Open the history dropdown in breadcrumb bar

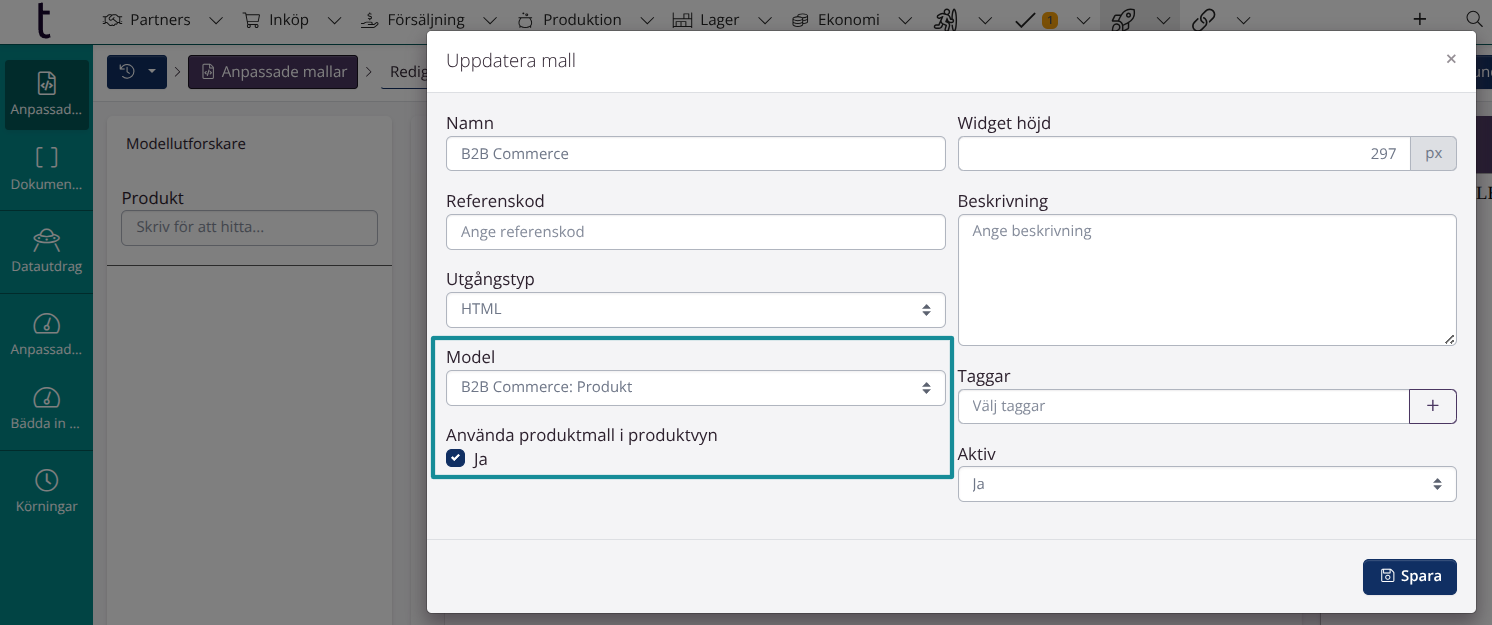[x=138, y=72]
